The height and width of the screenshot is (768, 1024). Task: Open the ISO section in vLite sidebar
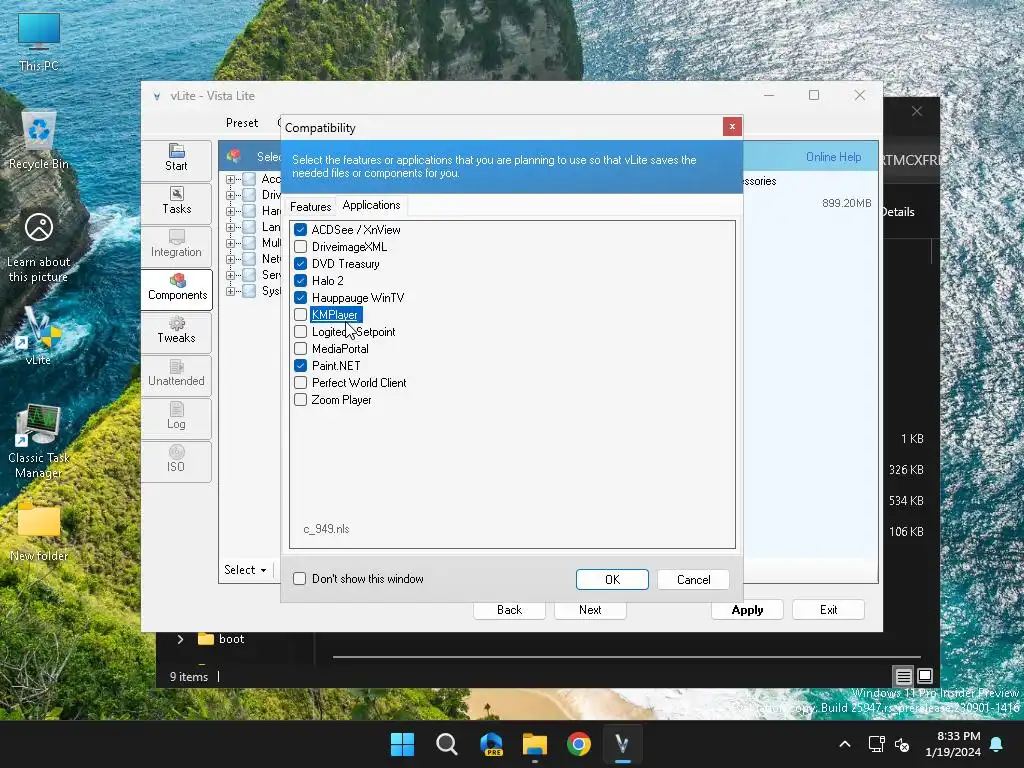coord(176,460)
